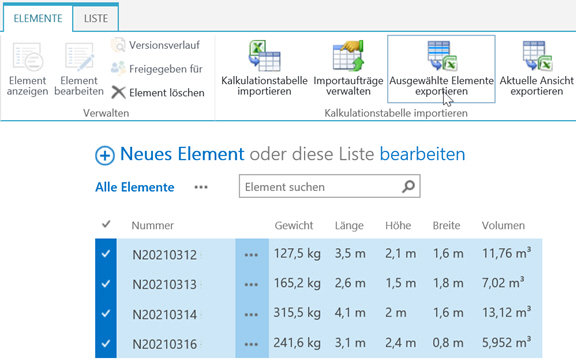Open views ellipsis next to Alle Elemente

pos(201,187)
